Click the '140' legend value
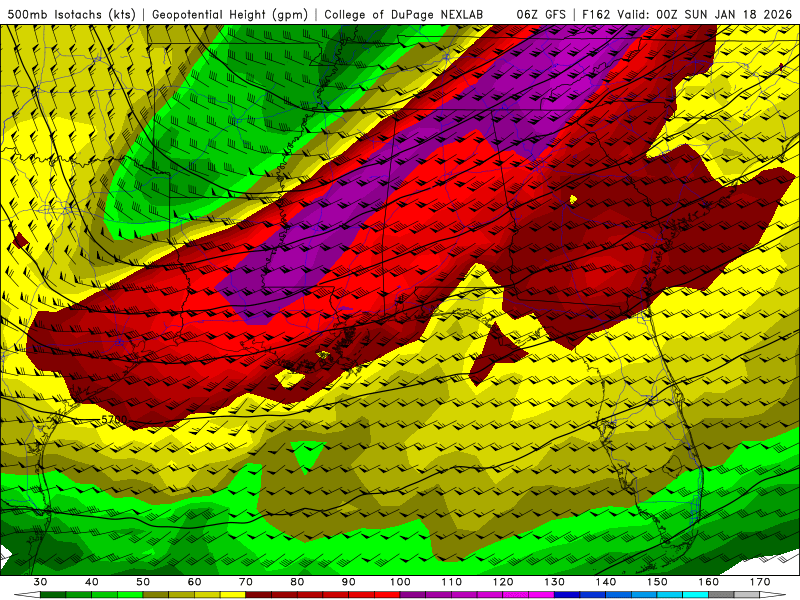Screen dimensions: 800x600 (606, 582)
